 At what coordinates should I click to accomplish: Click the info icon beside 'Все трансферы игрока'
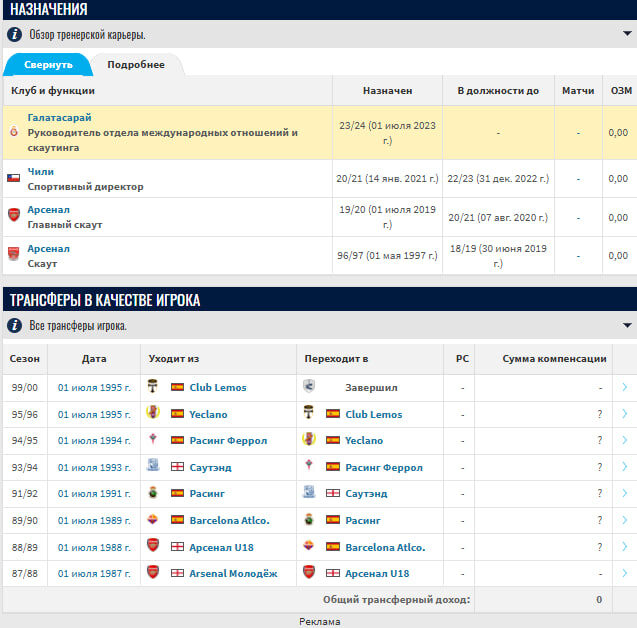pyautogui.click(x=15, y=325)
